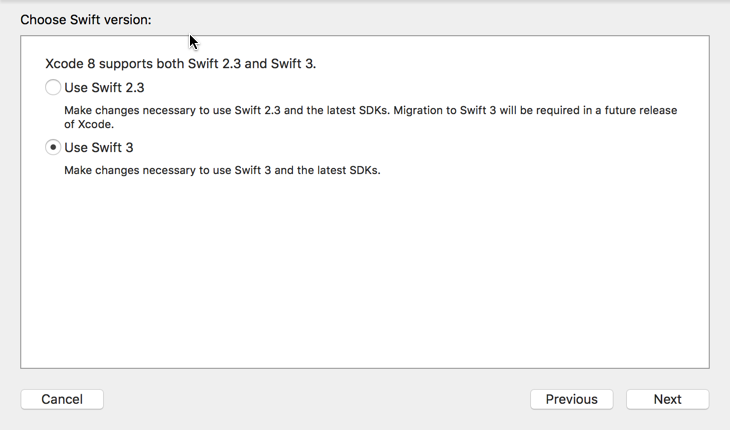Click the "Use Swift 2.3" label text
The width and height of the screenshot is (730, 430).
104,88
